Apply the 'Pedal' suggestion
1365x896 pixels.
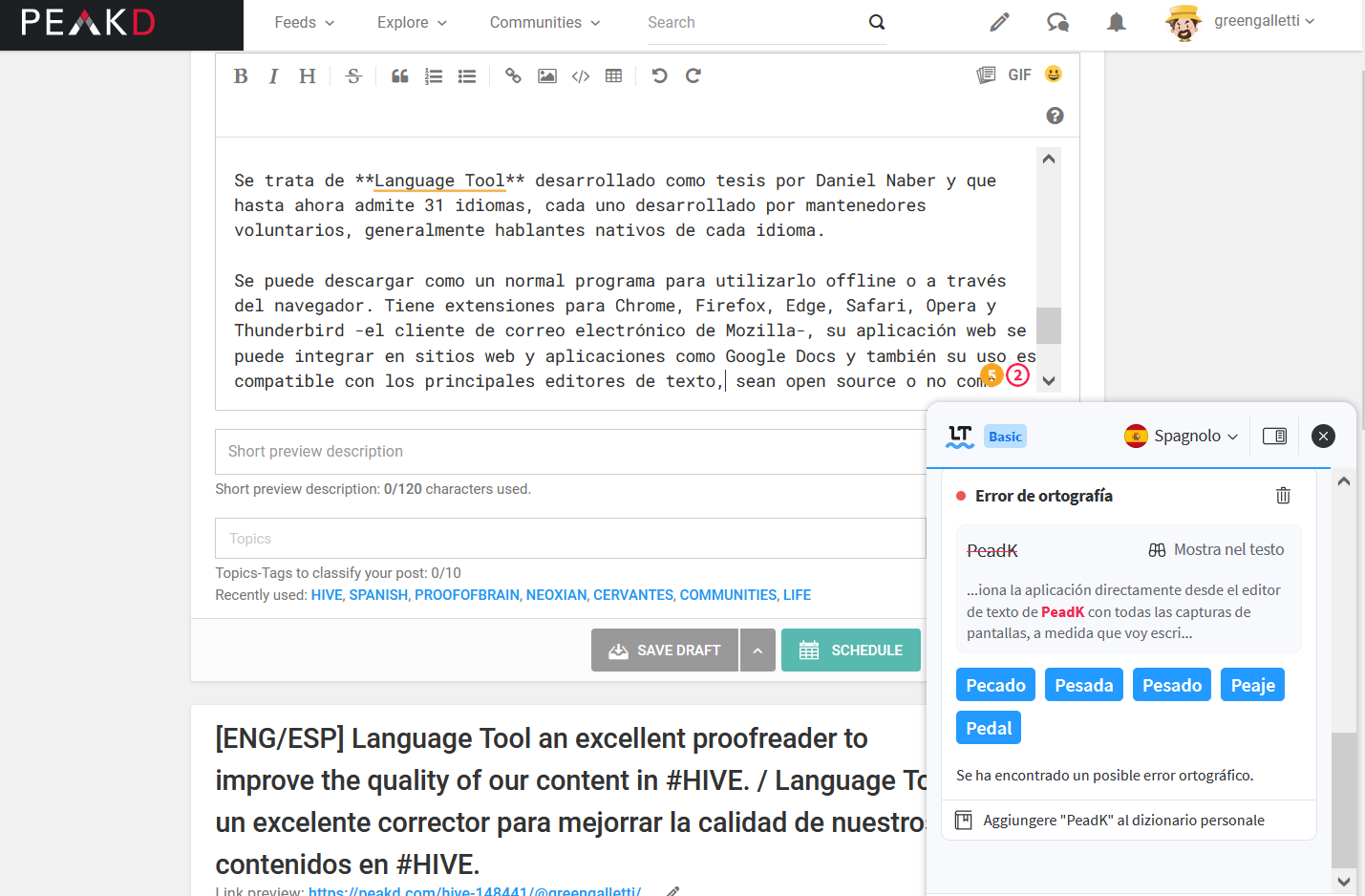(x=989, y=728)
